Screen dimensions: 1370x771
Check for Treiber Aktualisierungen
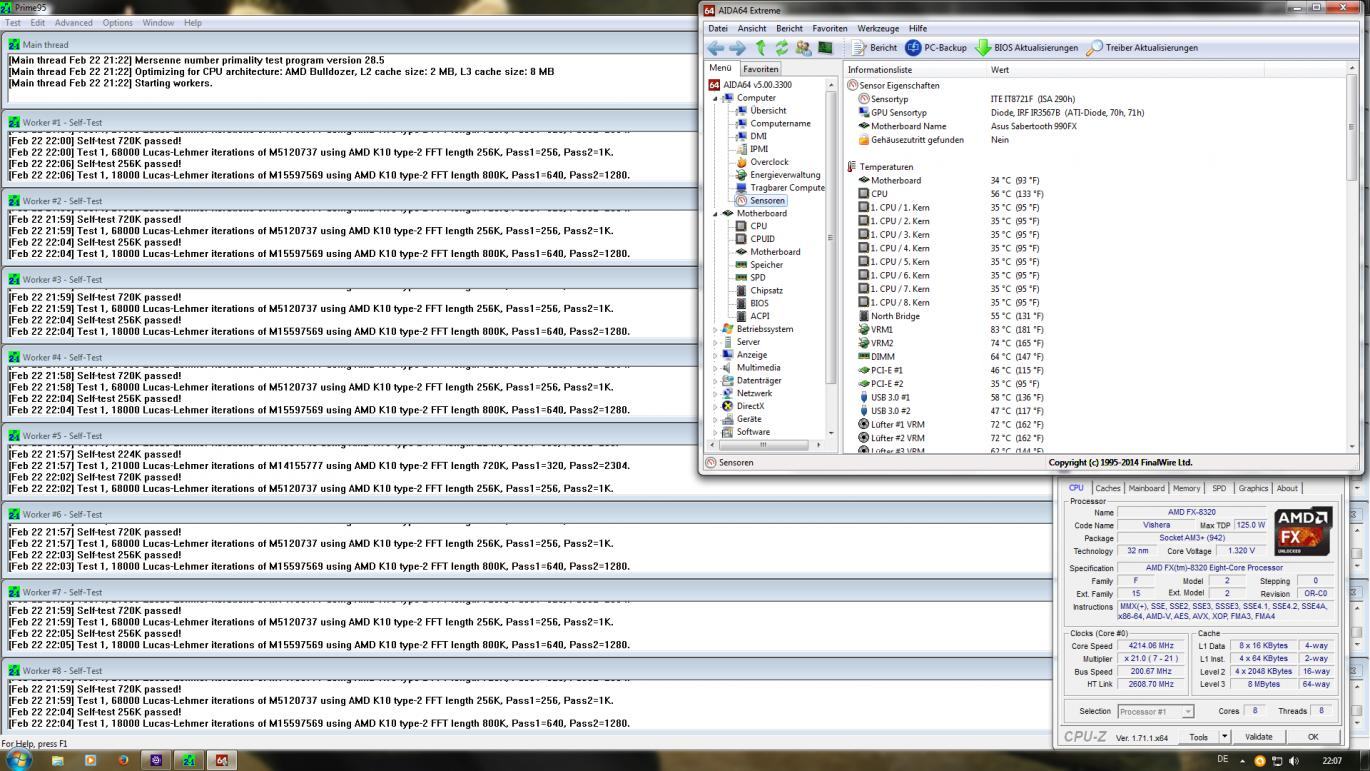pyautogui.click(x=1142, y=48)
